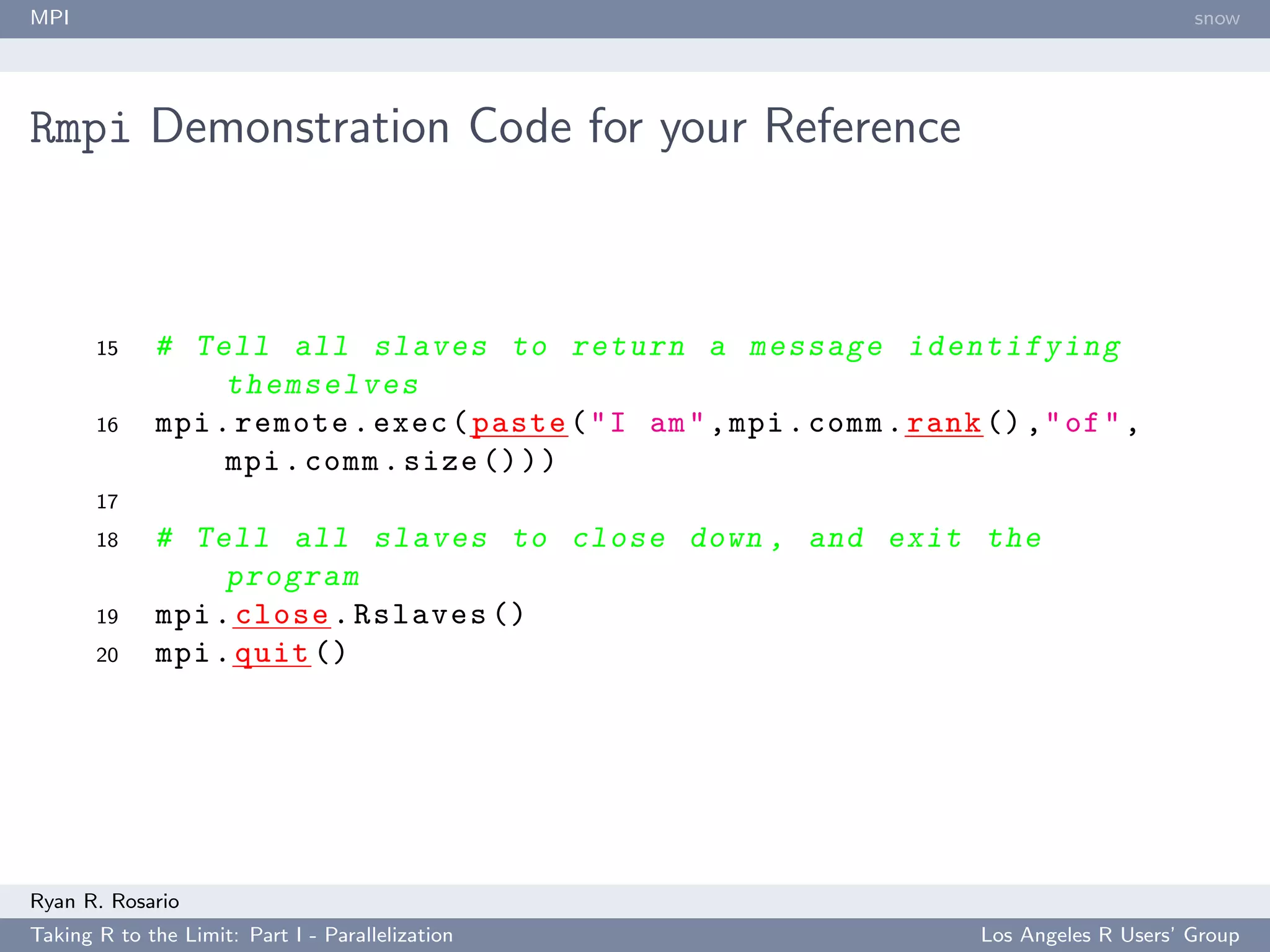
Task: Click the green comment word 'program'
Action: [x=293, y=578]
